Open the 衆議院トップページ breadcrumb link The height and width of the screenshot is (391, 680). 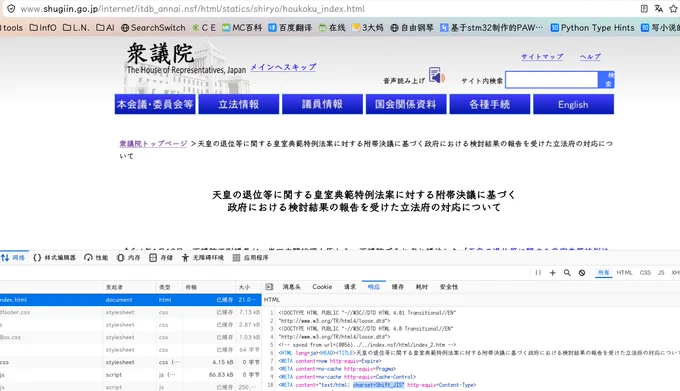click(x=153, y=144)
